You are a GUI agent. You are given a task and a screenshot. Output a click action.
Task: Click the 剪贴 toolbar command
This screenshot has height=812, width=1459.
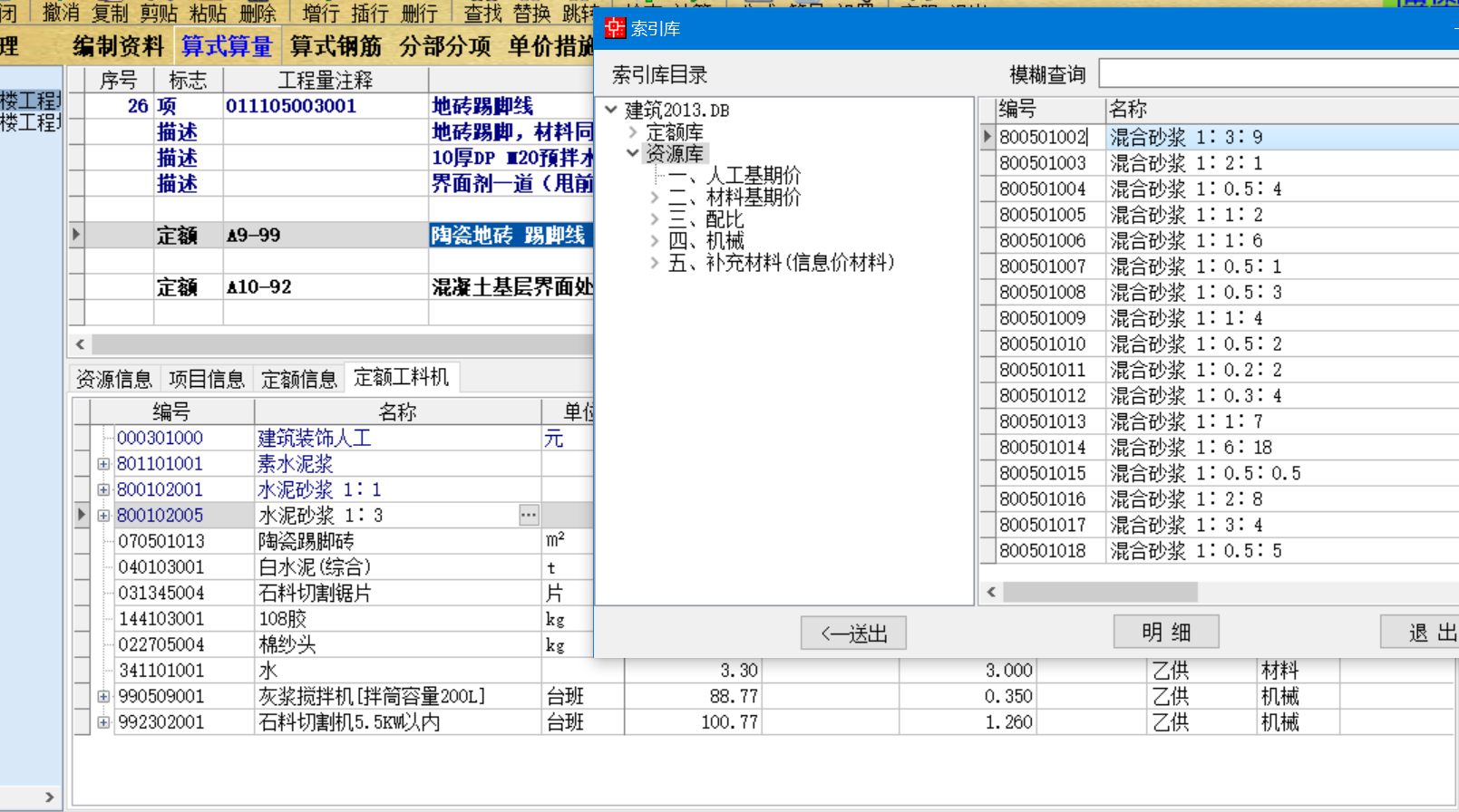point(160,13)
